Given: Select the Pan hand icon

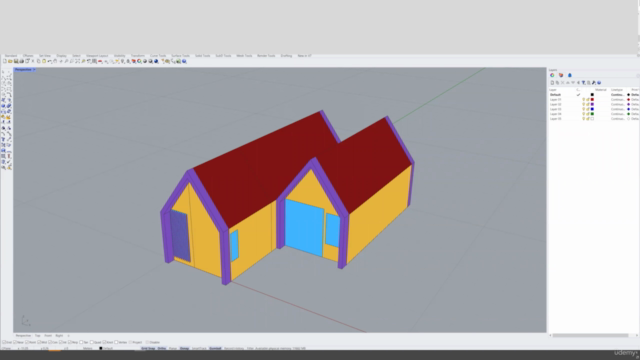Looking at the screenshot, I should pyautogui.click(x=55, y=61).
